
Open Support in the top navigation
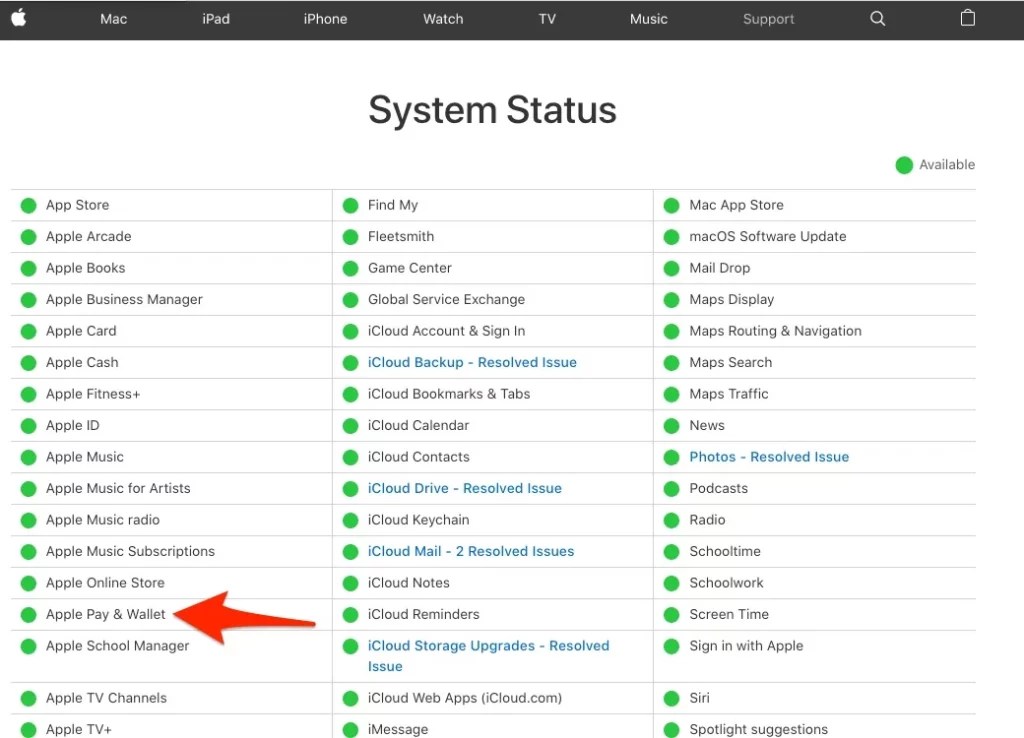pos(769,19)
